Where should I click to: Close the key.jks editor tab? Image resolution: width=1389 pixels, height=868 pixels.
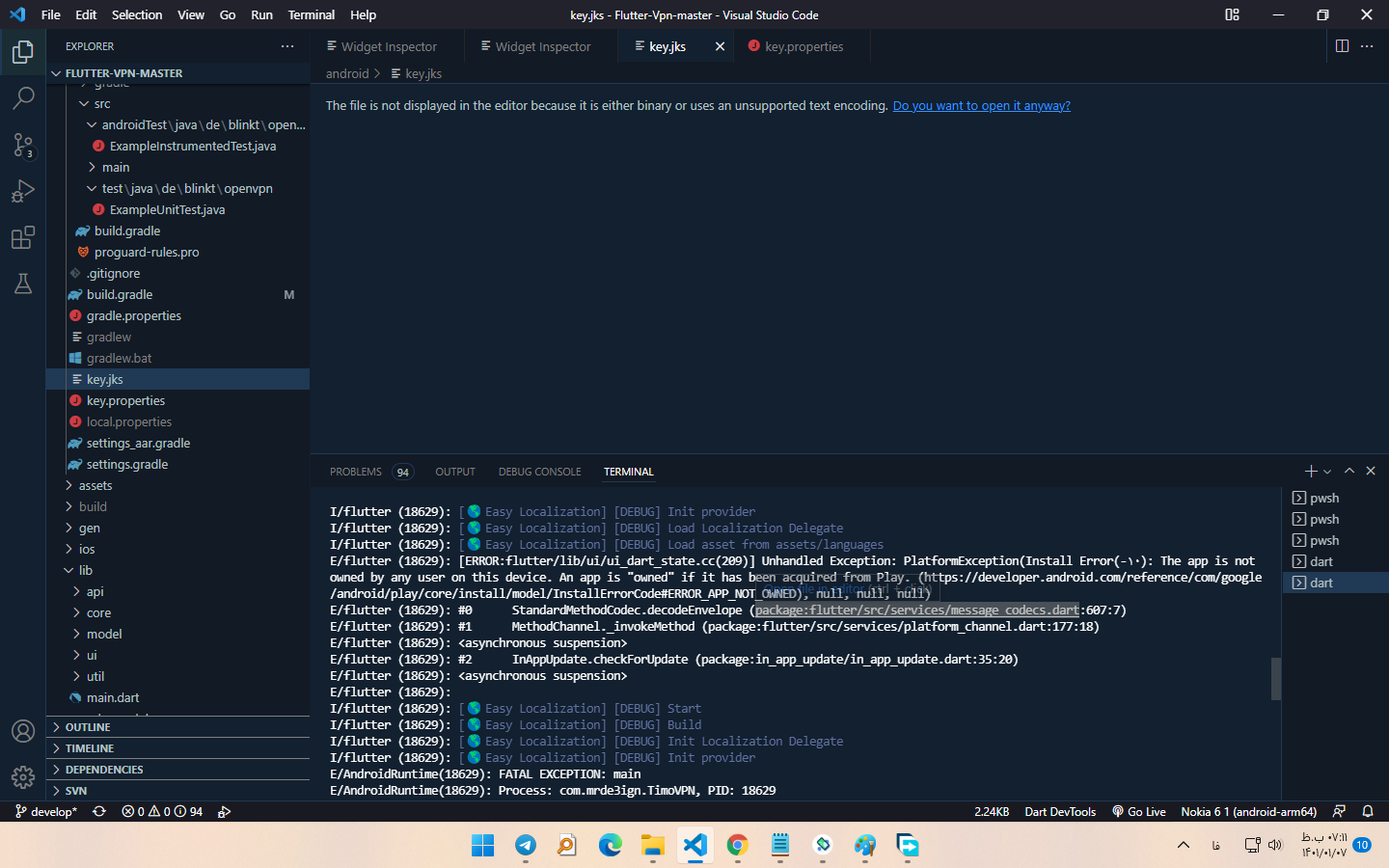(720, 46)
